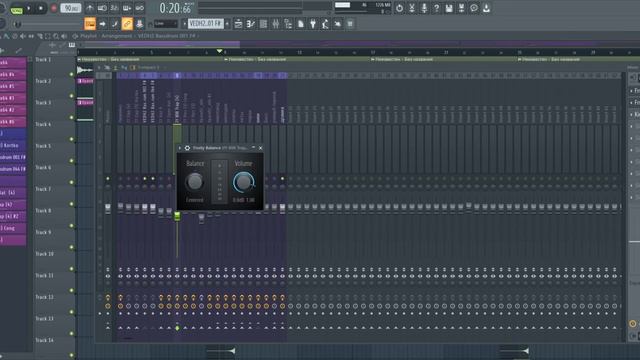Click the stamp icon next to link icon
This screenshot has width=640, height=360.
pos(139,24)
